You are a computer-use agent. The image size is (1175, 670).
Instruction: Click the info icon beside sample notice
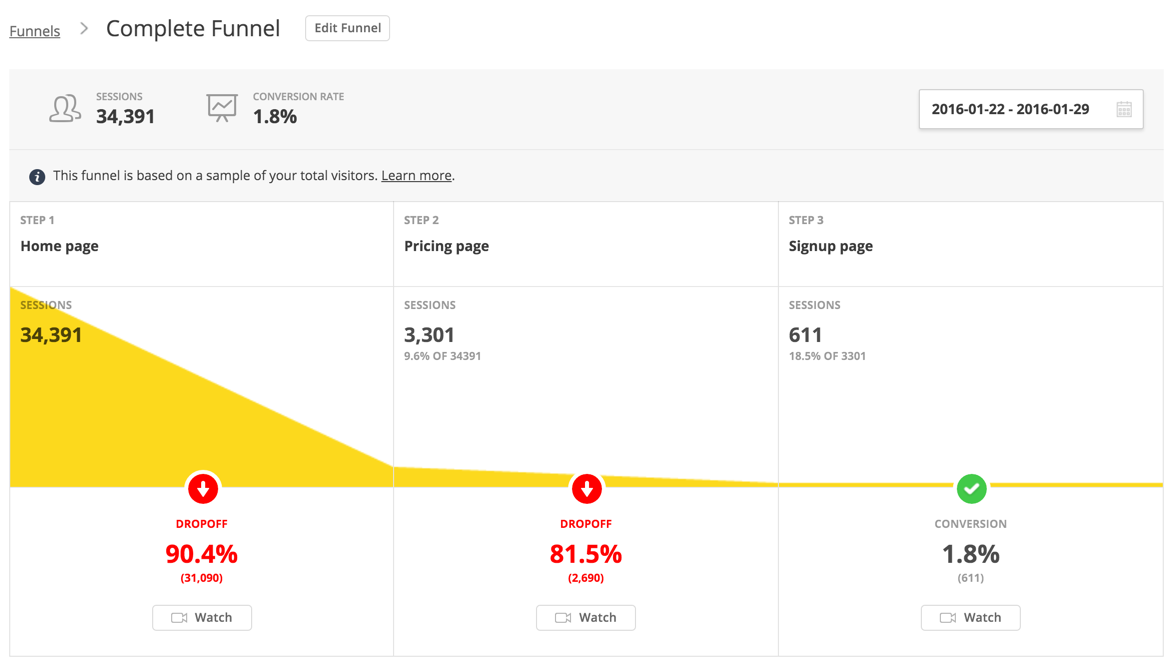[37, 177]
